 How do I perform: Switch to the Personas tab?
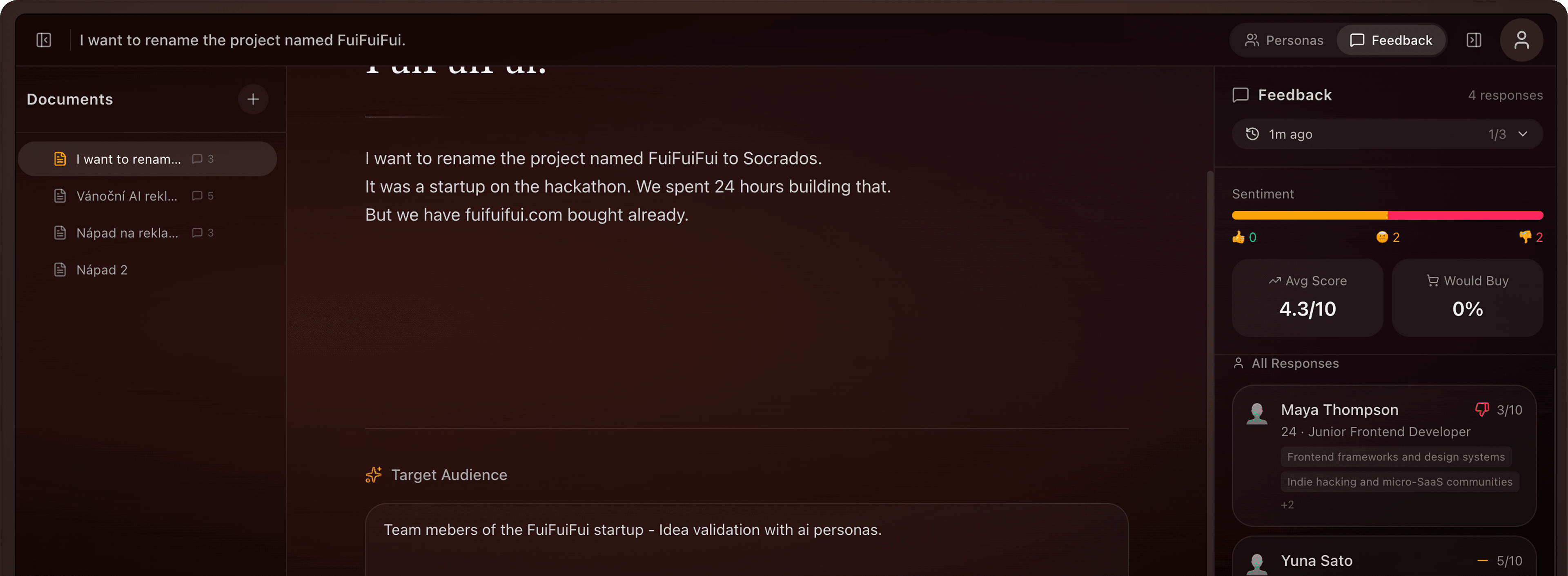point(1284,40)
